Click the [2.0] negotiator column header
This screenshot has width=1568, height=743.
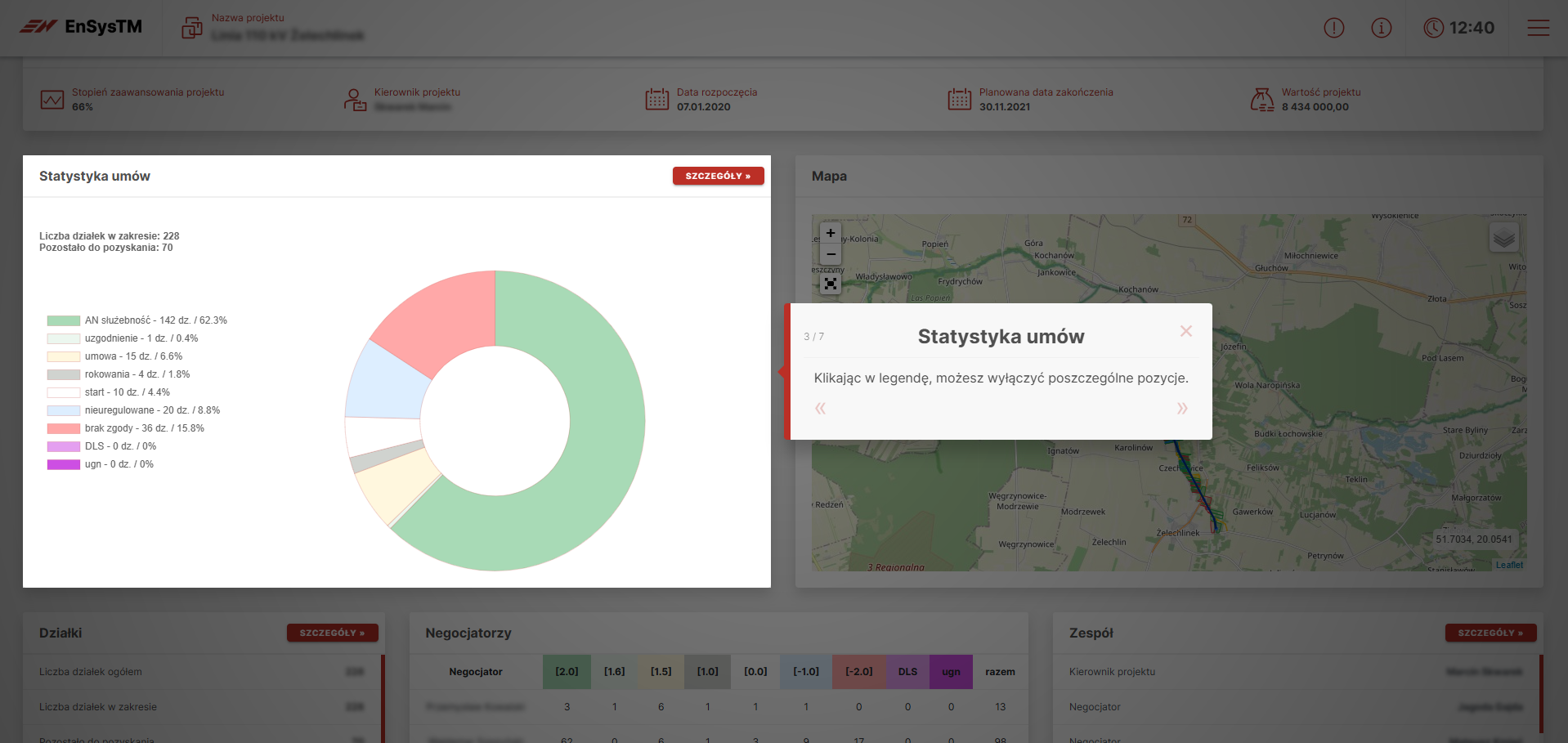pyautogui.click(x=567, y=672)
